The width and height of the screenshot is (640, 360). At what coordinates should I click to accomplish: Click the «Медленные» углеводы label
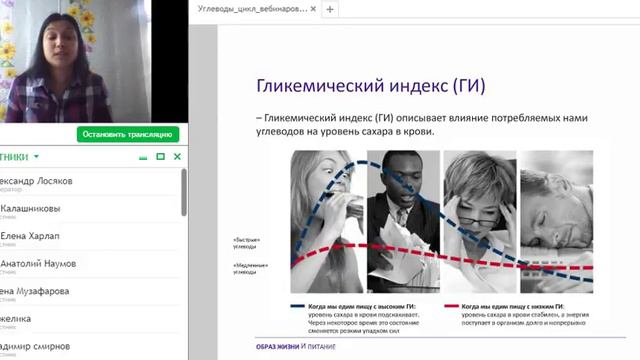[250, 268]
